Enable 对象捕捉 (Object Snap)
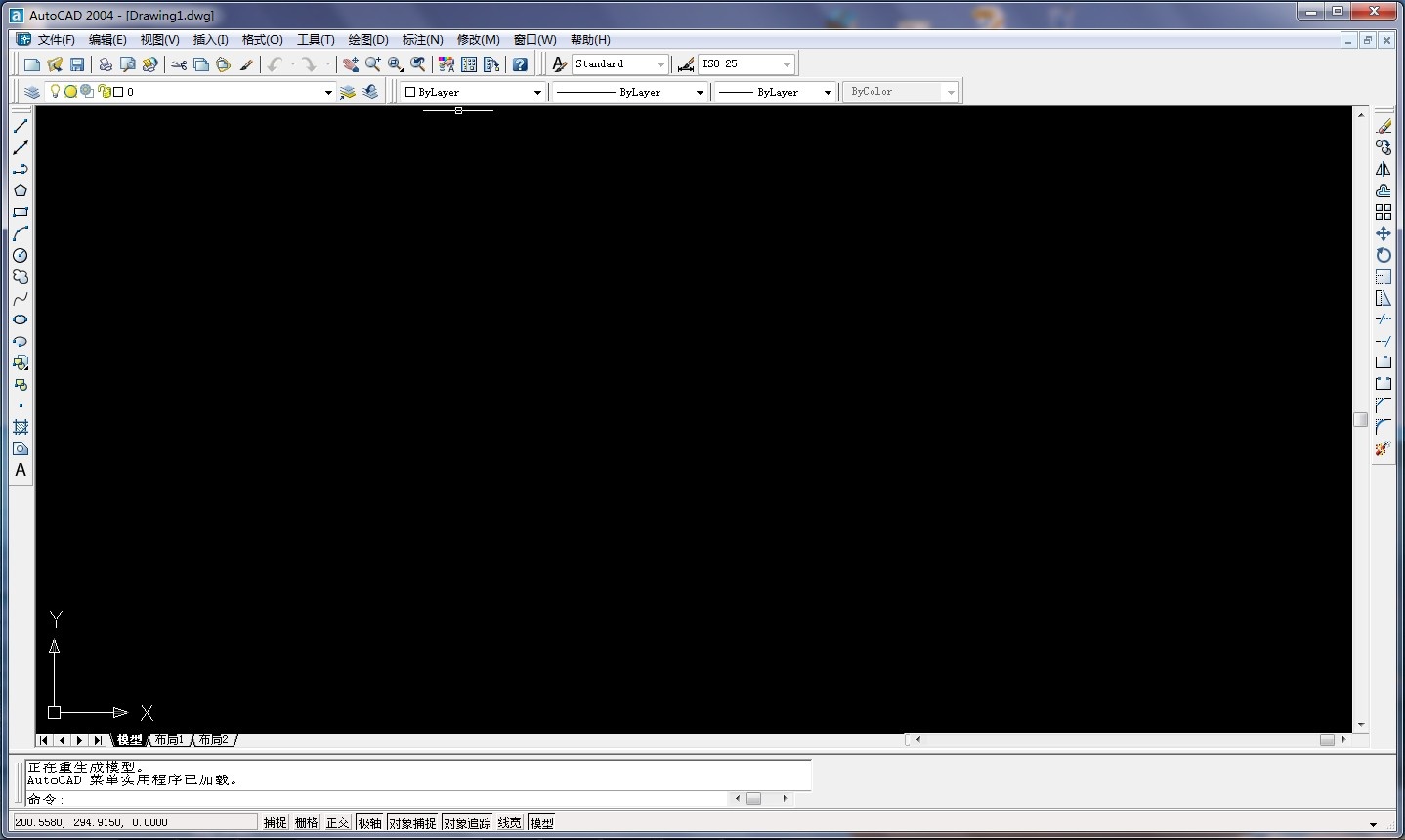 pyautogui.click(x=412, y=822)
